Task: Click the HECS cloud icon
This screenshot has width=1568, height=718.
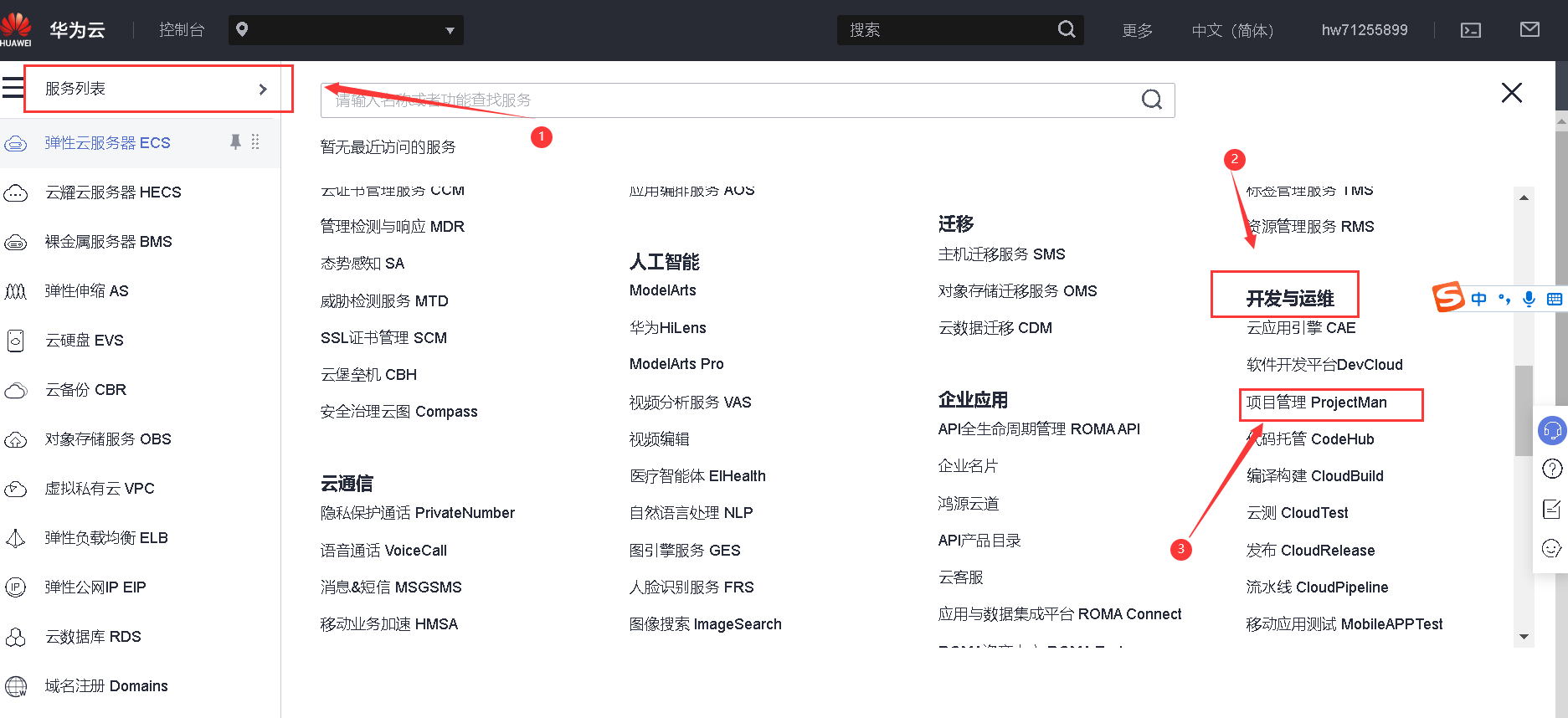Action: (x=16, y=193)
